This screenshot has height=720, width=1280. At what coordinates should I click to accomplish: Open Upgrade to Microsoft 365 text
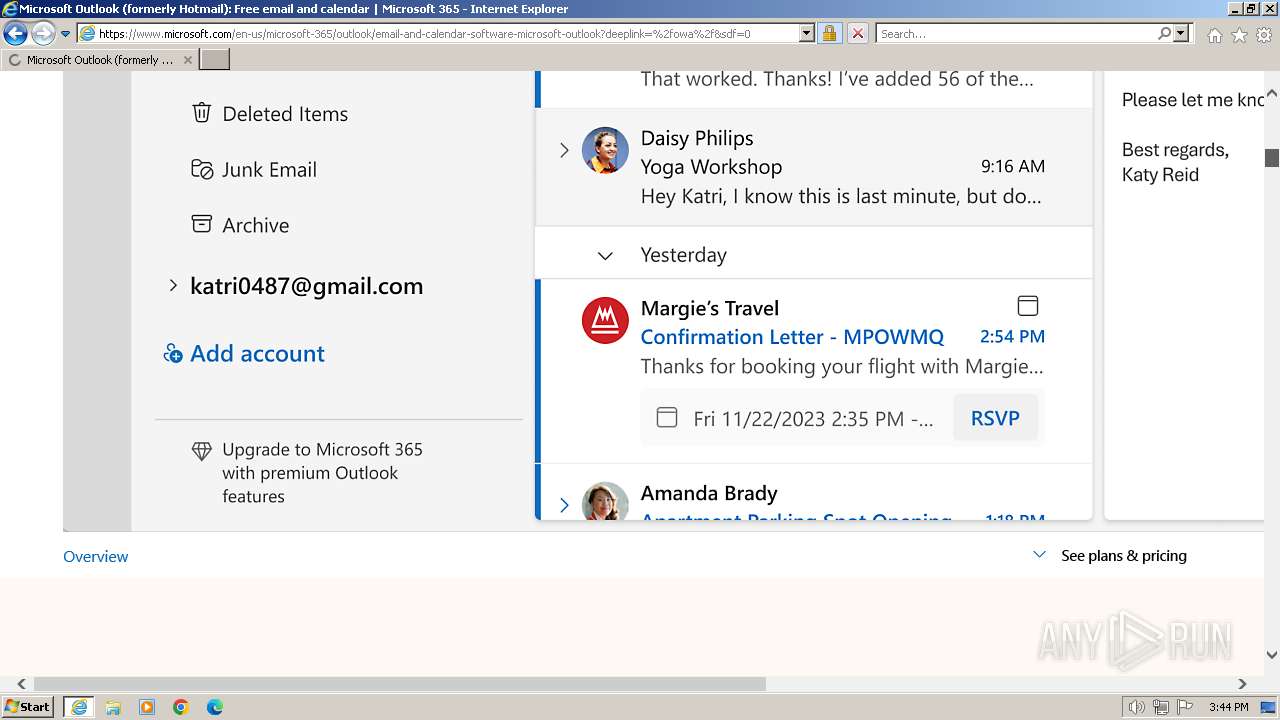pos(322,473)
